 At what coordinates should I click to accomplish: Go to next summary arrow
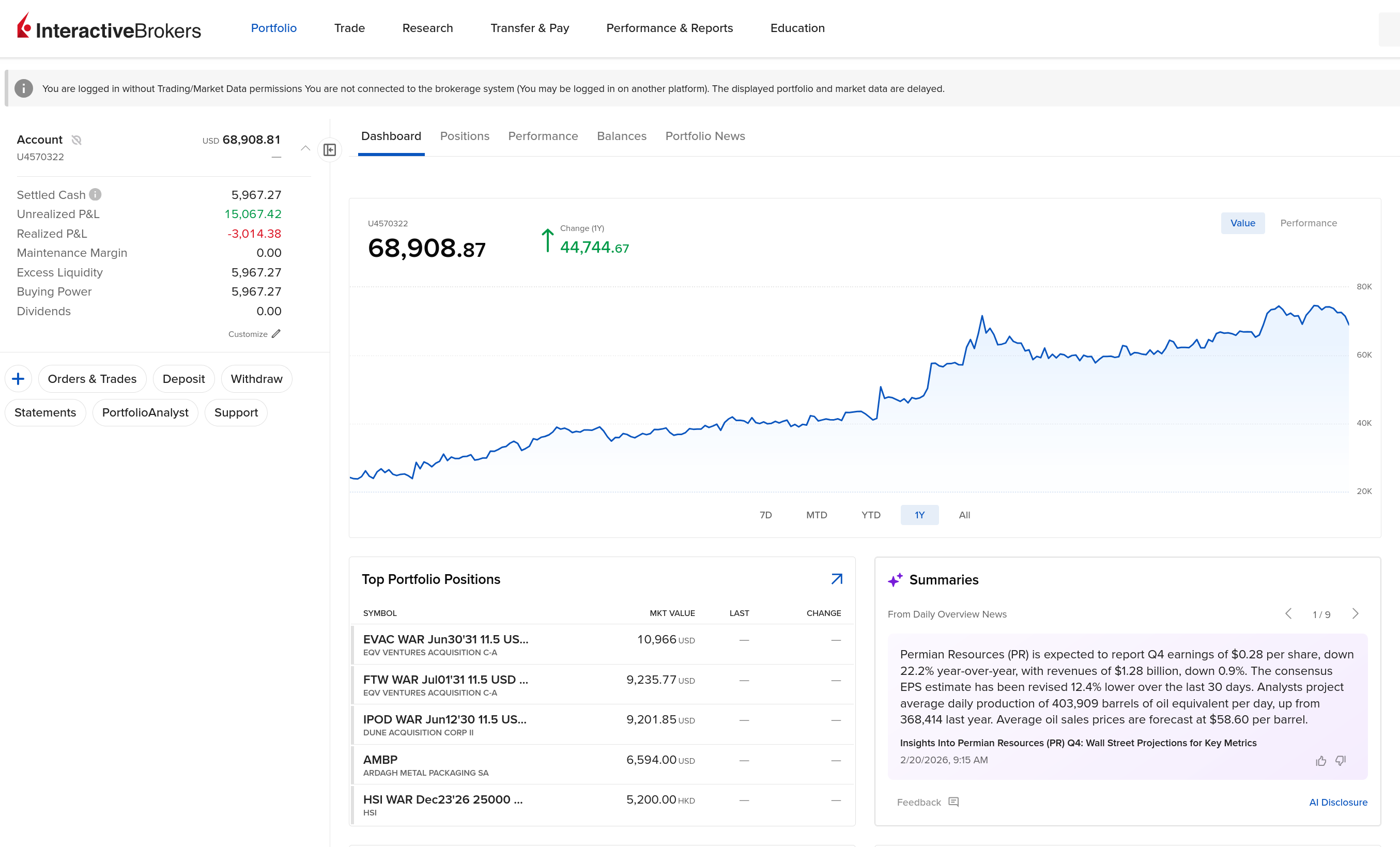tap(1355, 613)
